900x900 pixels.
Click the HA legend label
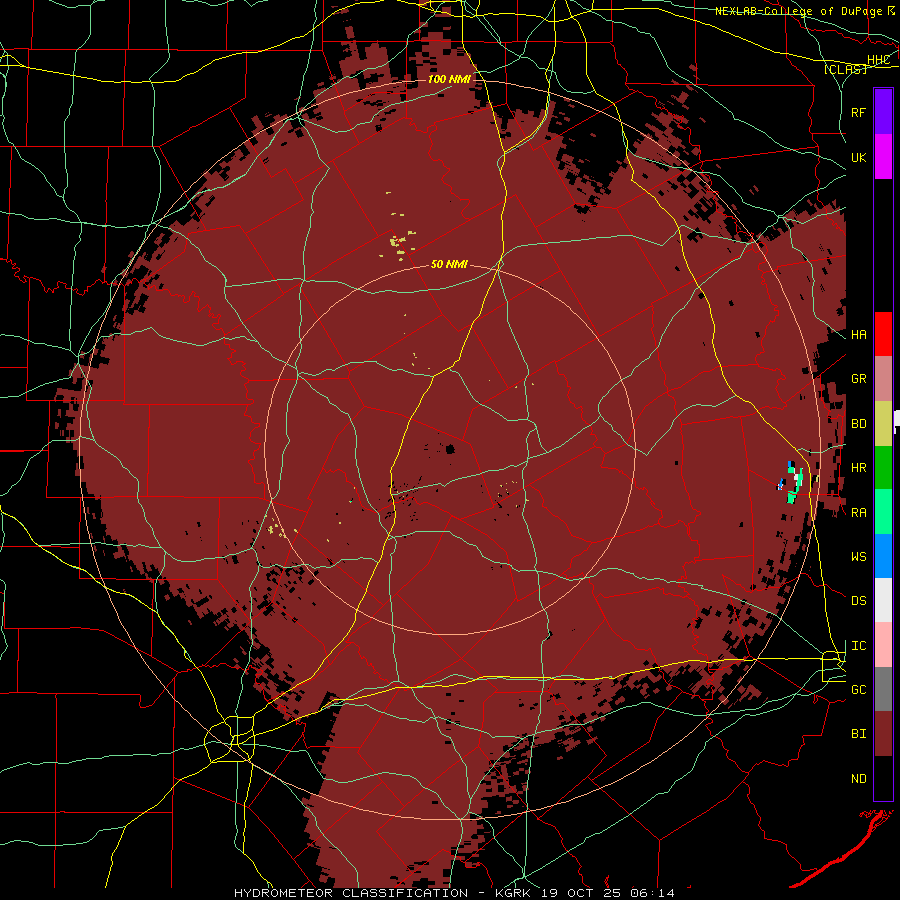click(x=858, y=334)
